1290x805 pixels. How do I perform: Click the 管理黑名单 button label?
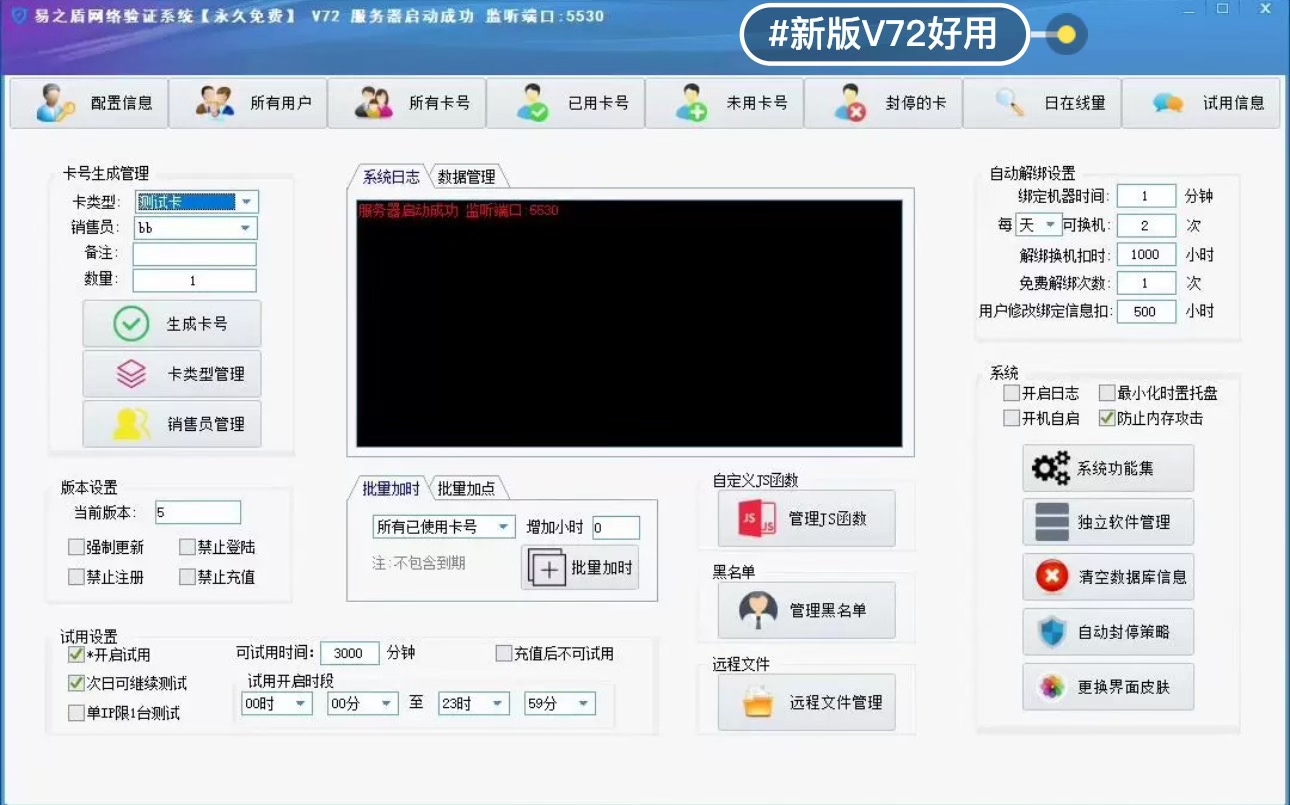828,610
